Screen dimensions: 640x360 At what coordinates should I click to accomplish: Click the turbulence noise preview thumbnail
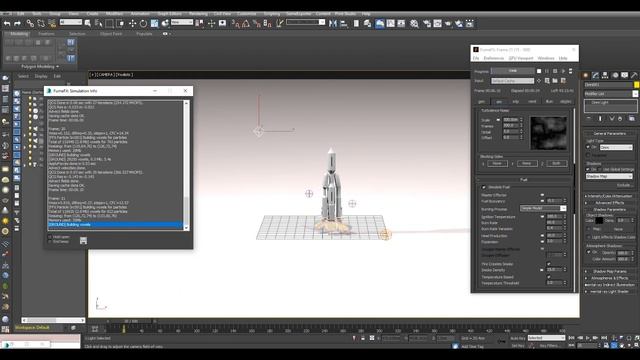pos(548,133)
